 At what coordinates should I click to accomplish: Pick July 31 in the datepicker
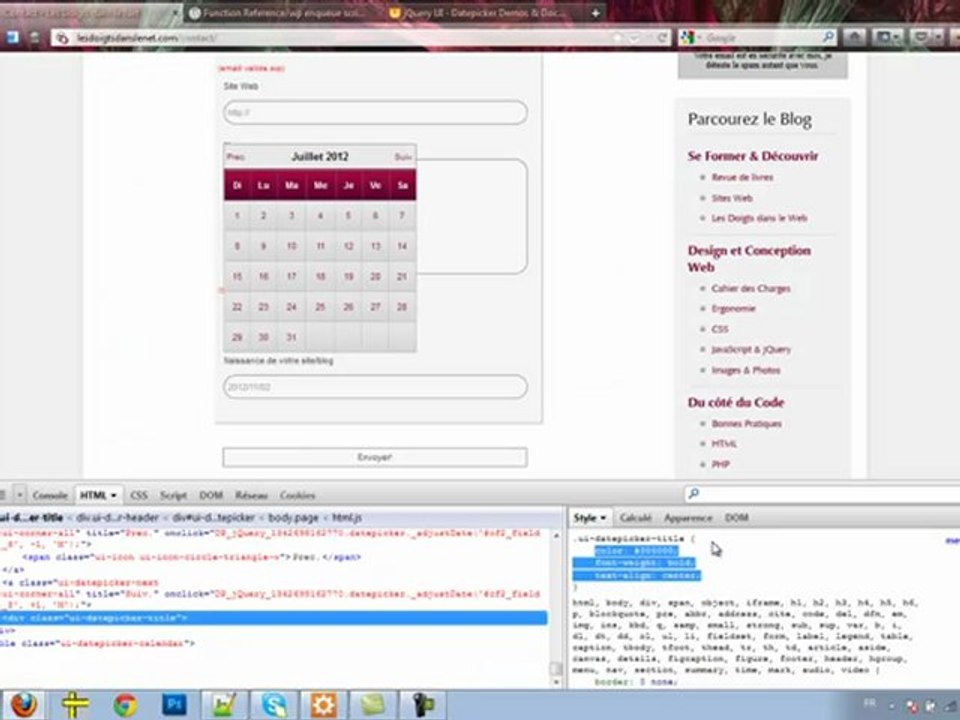(x=292, y=337)
